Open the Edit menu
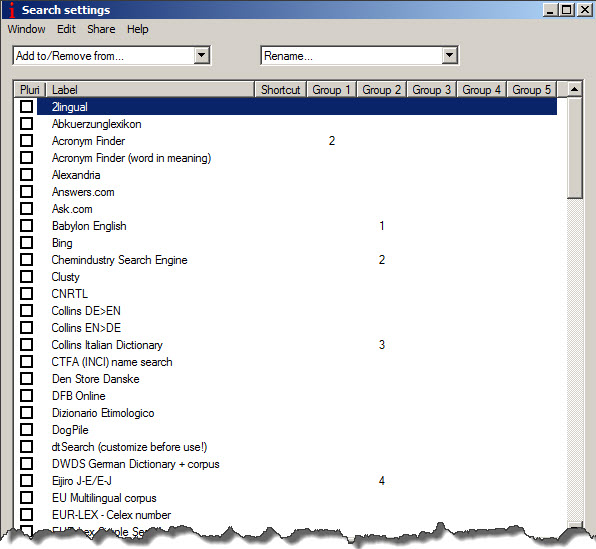Image resolution: width=596 pixels, height=549 pixels. (67, 29)
